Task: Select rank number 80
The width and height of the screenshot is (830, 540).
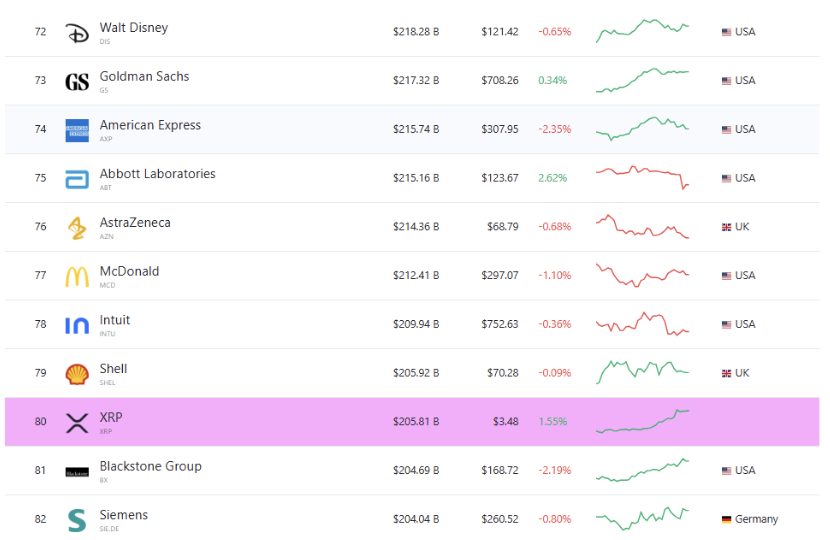Action: click(40, 421)
